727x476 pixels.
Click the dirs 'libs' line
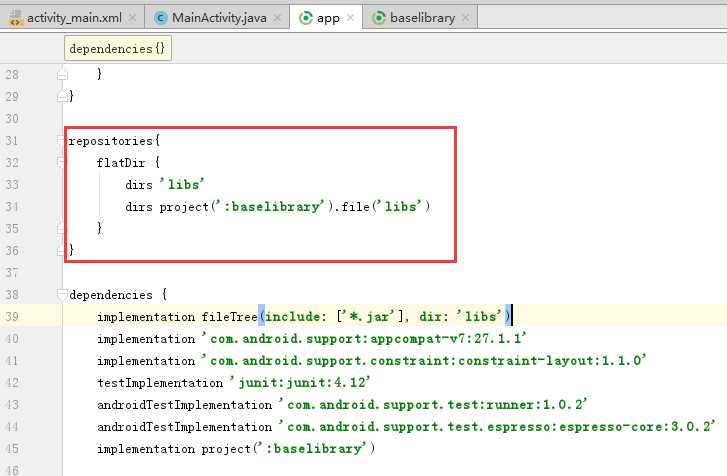coord(165,184)
